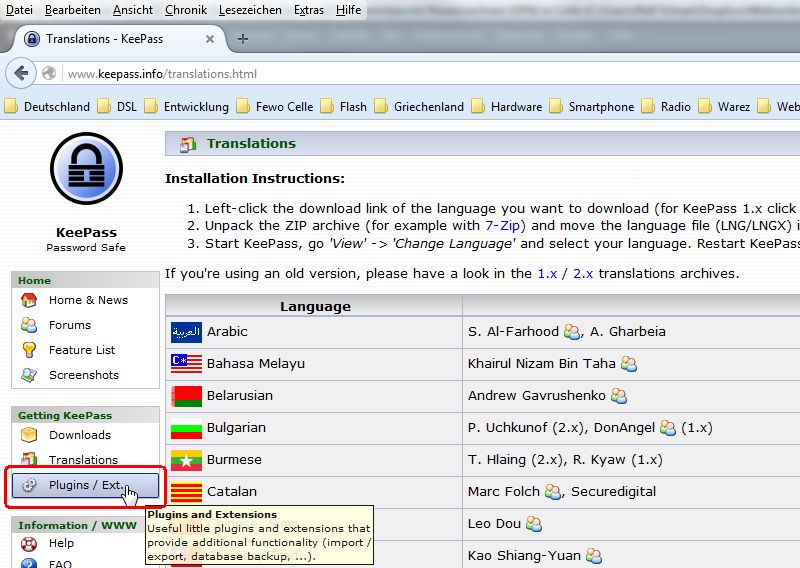Click the Home & News house icon
This screenshot has height=568, width=800.
[x=29, y=300]
